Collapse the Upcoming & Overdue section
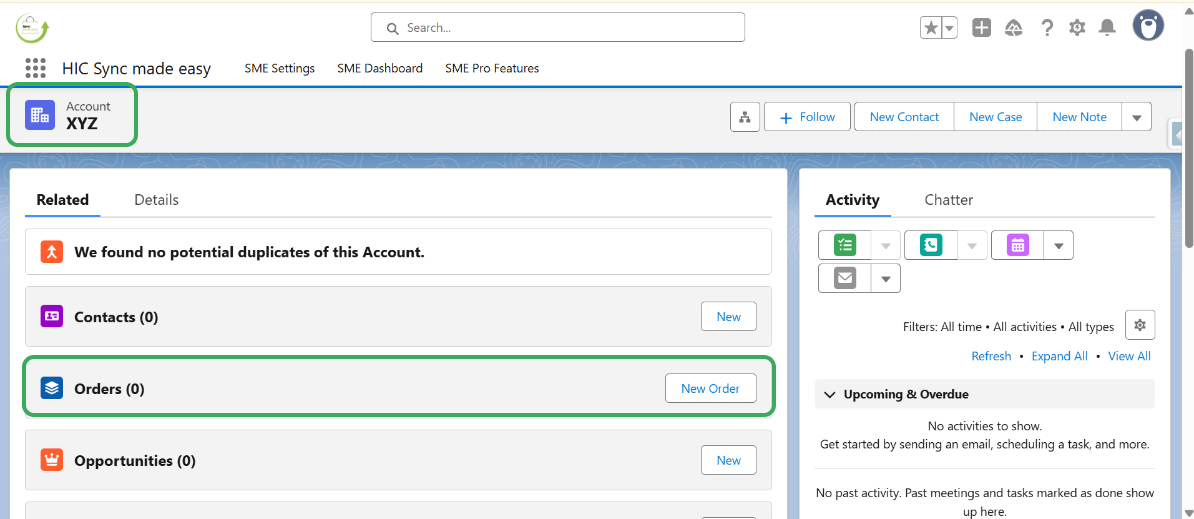This screenshot has width=1194, height=519. 829,394
